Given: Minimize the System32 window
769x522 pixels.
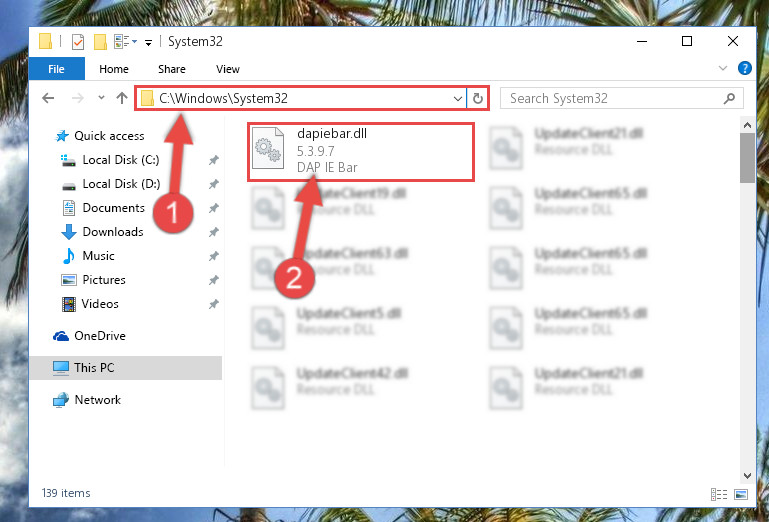Looking at the screenshot, I should point(642,41).
